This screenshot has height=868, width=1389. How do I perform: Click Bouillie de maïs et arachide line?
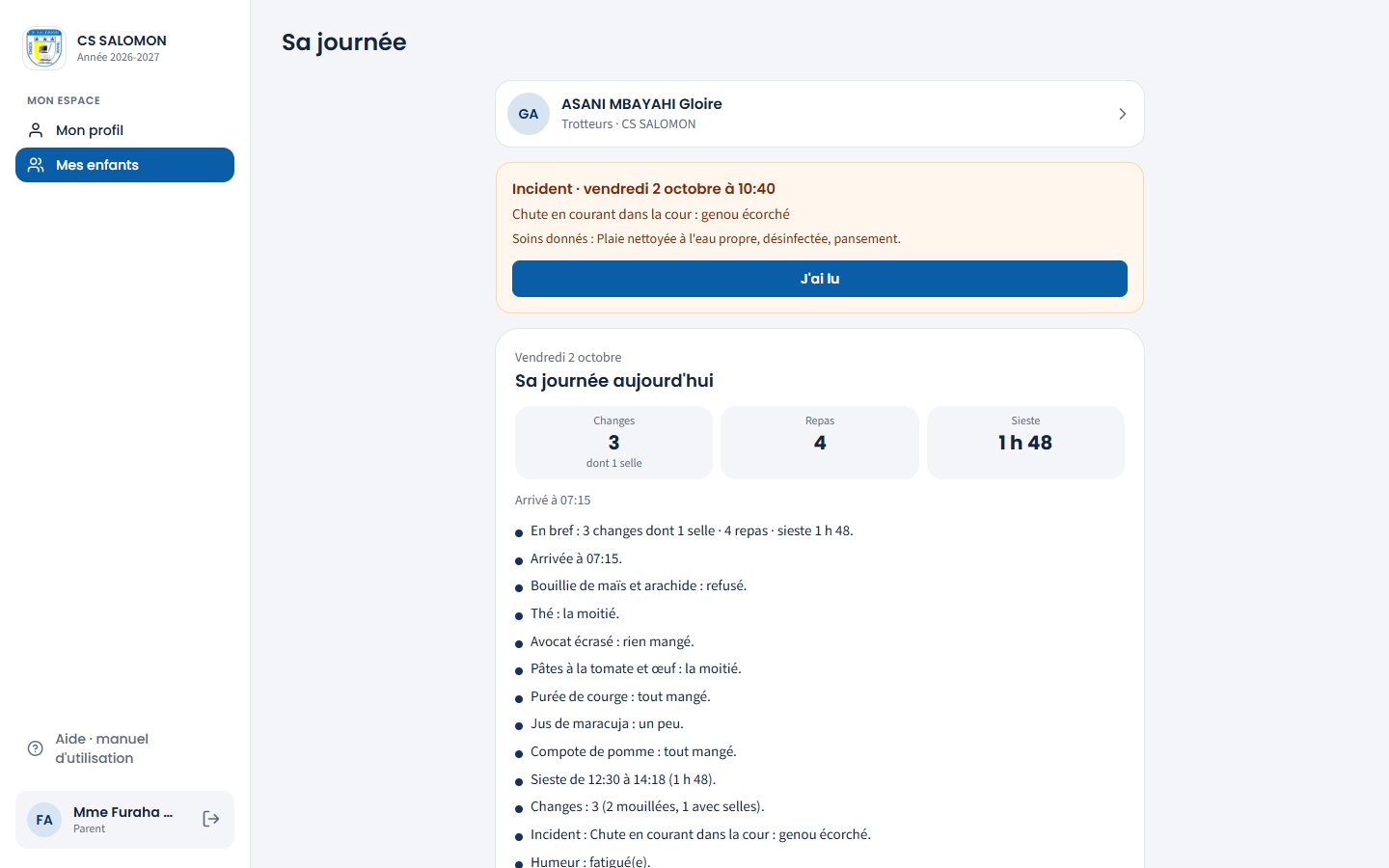(639, 585)
